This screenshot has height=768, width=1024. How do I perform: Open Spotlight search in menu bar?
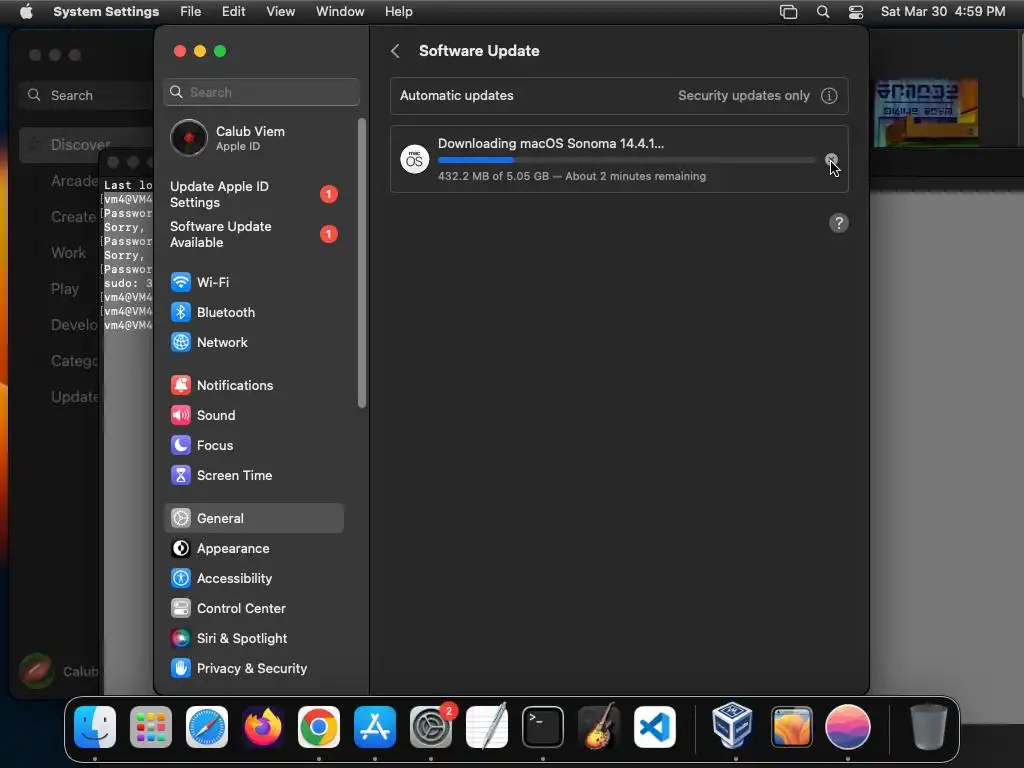pos(823,12)
